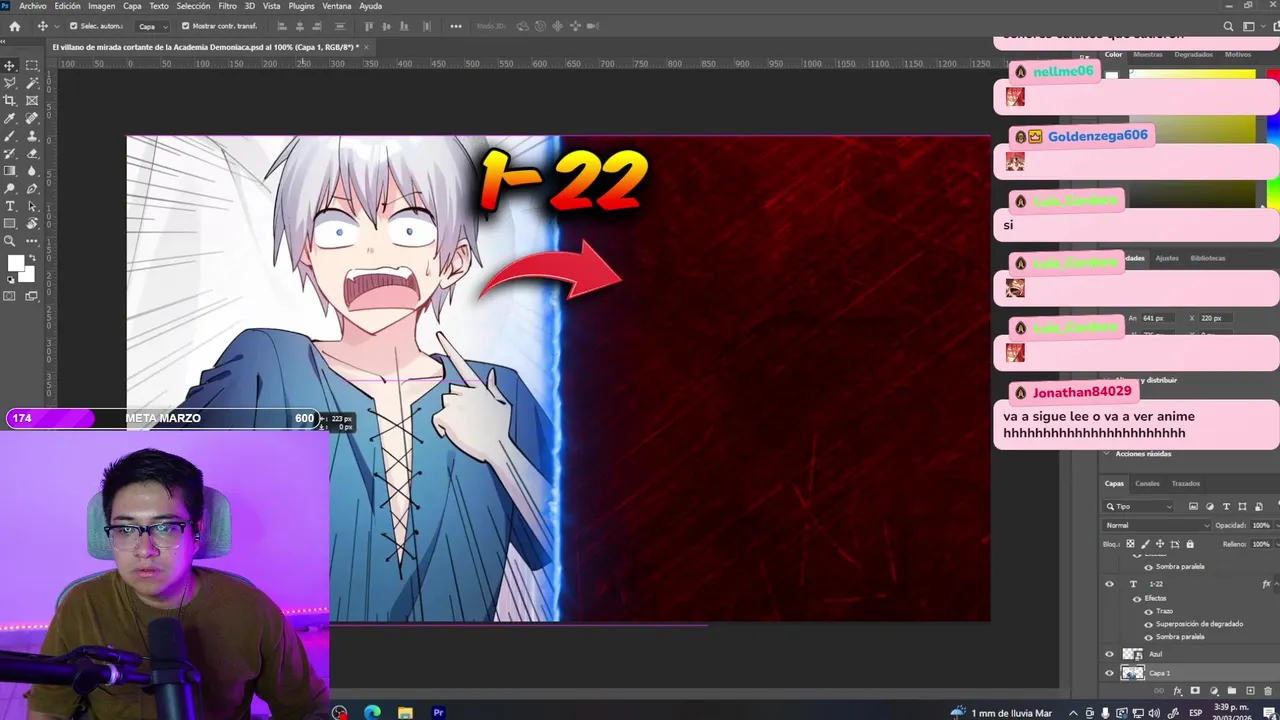Switch to the Canales tab
This screenshot has width=1280, height=720.
pyautogui.click(x=1147, y=483)
